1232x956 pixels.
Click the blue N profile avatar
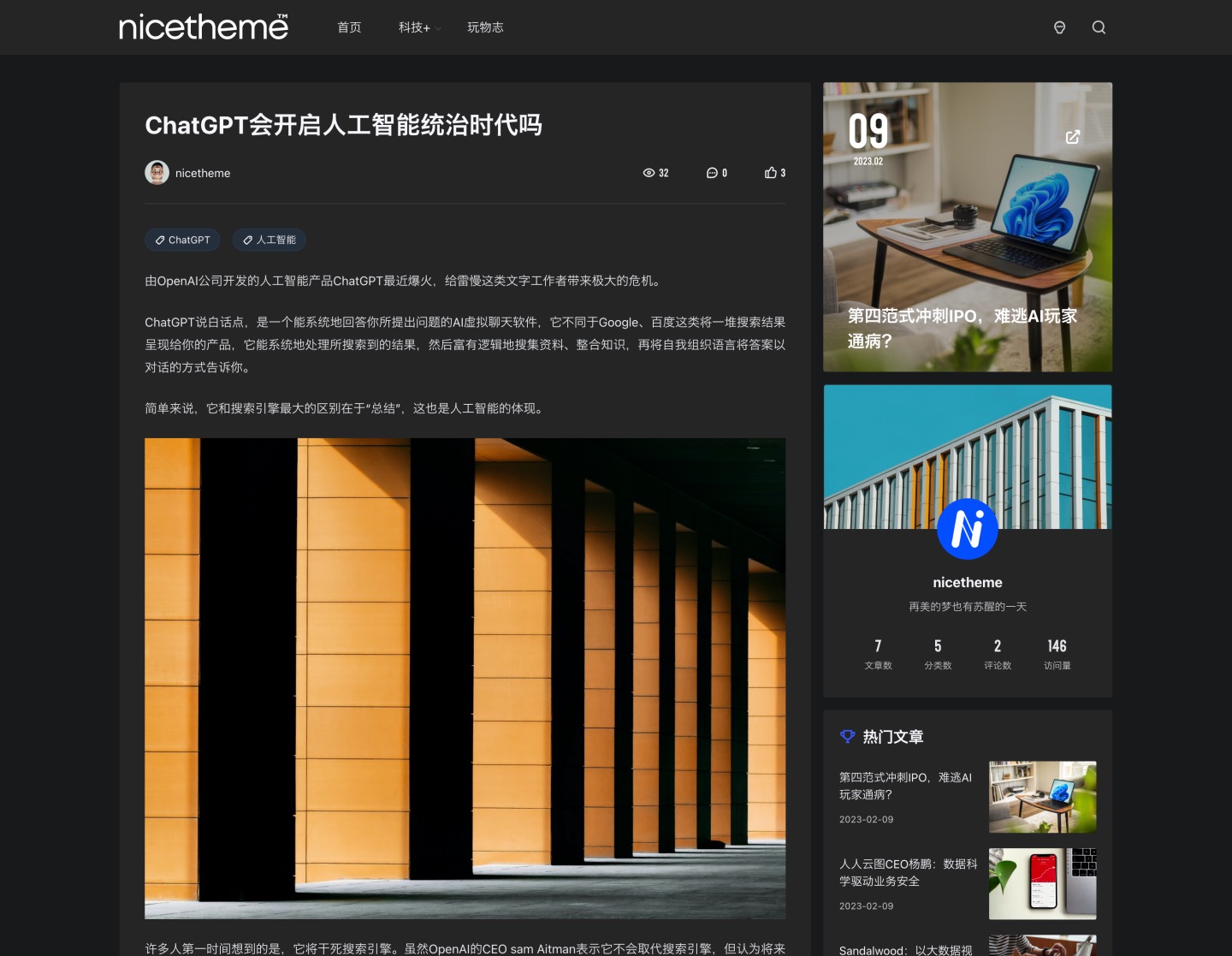[x=968, y=529]
